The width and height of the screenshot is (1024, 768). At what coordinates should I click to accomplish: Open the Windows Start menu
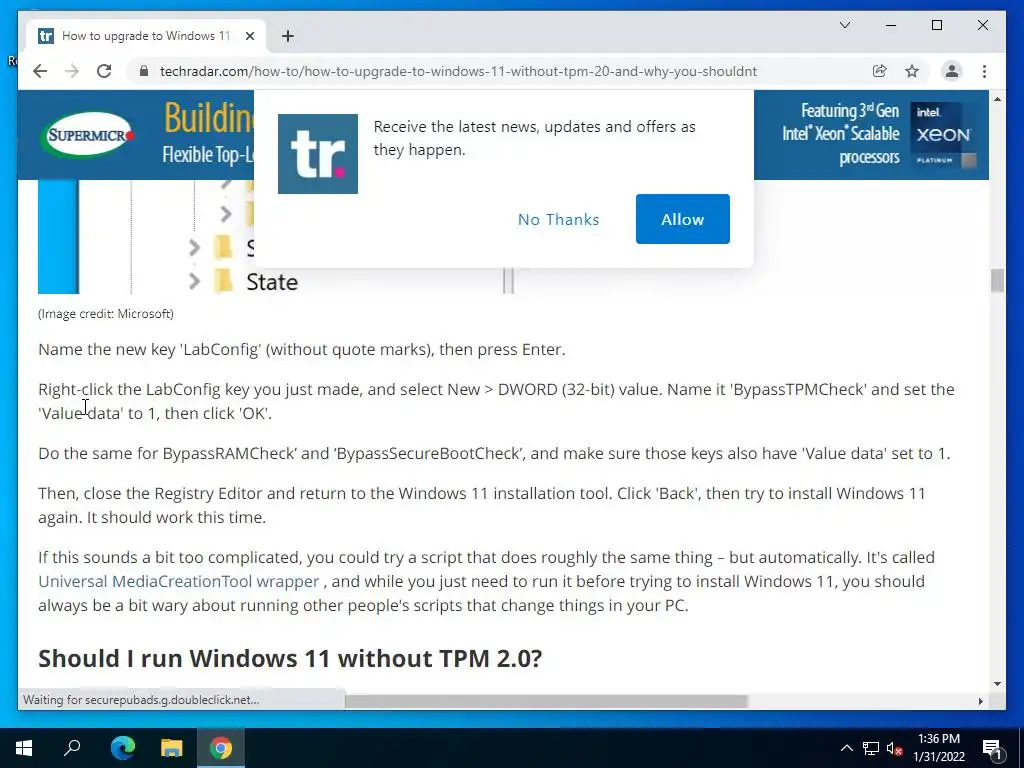tap(24, 748)
